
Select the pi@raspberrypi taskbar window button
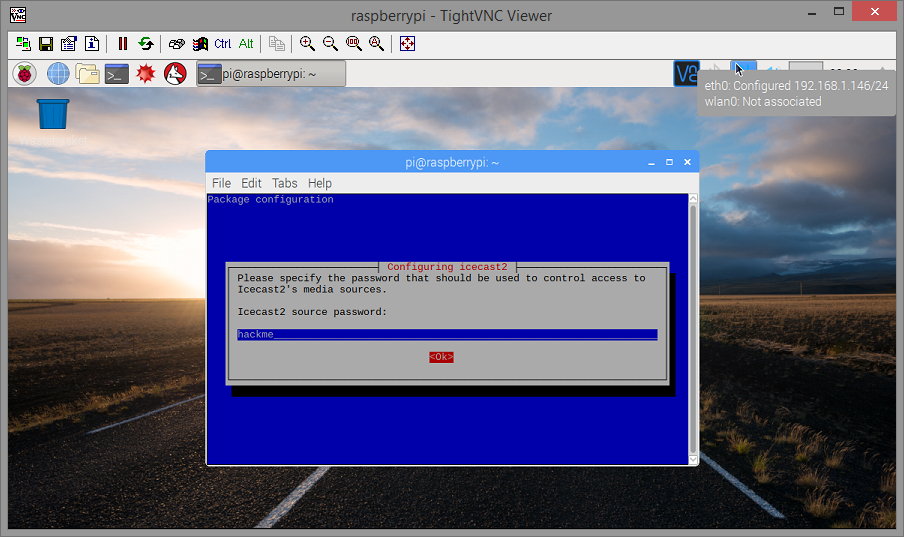click(x=271, y=74)
